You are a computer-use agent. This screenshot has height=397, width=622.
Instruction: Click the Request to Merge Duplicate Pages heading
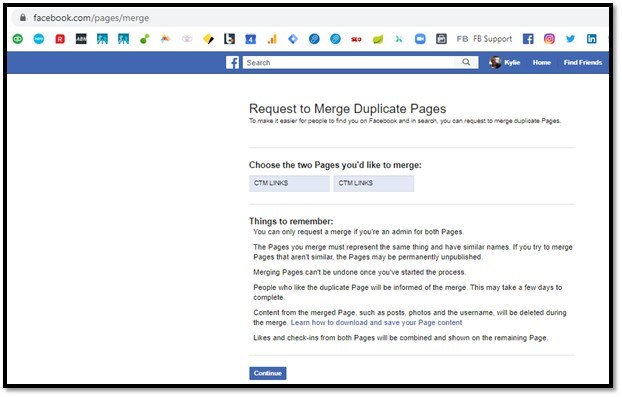(347, 109)
